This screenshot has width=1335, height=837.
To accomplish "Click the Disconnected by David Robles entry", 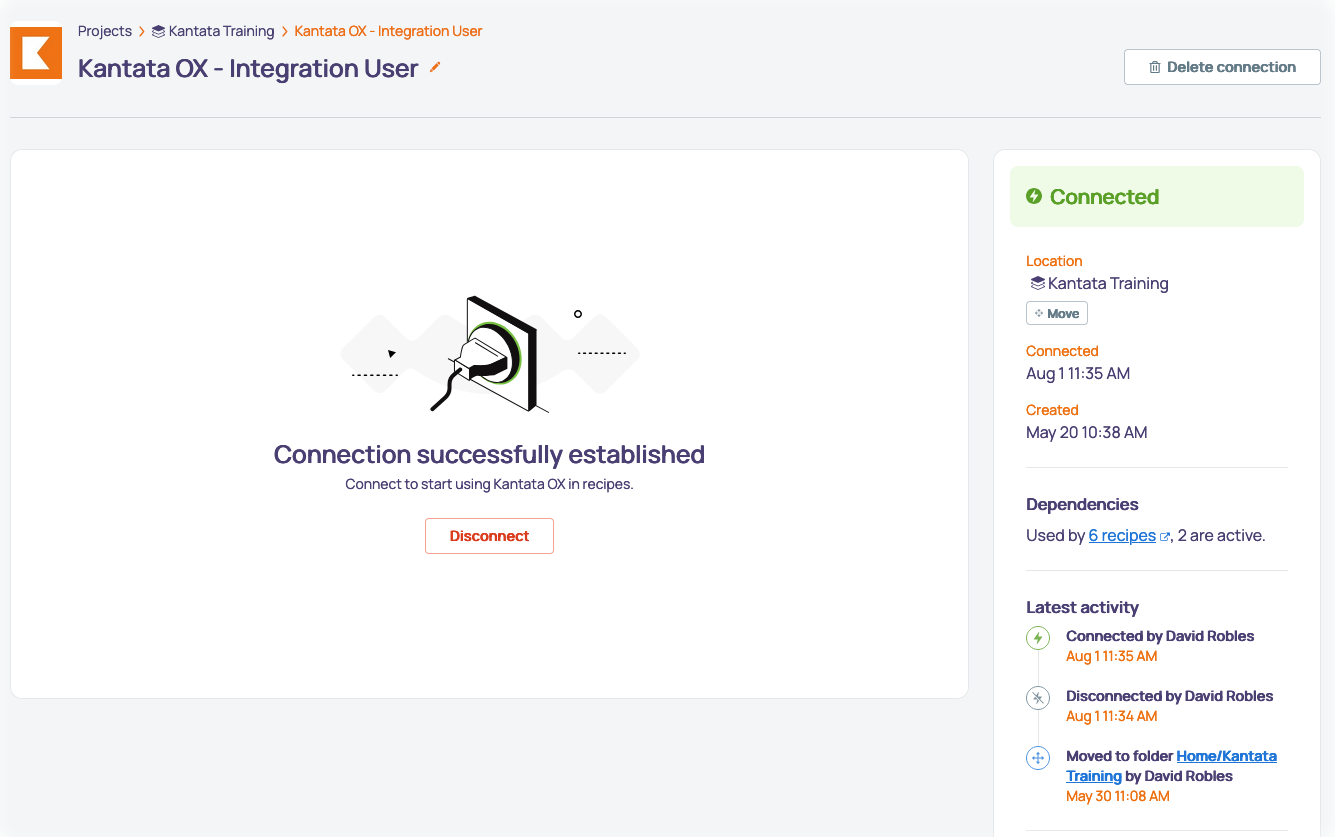I will pyautogui.click(x=1170, y=696).
